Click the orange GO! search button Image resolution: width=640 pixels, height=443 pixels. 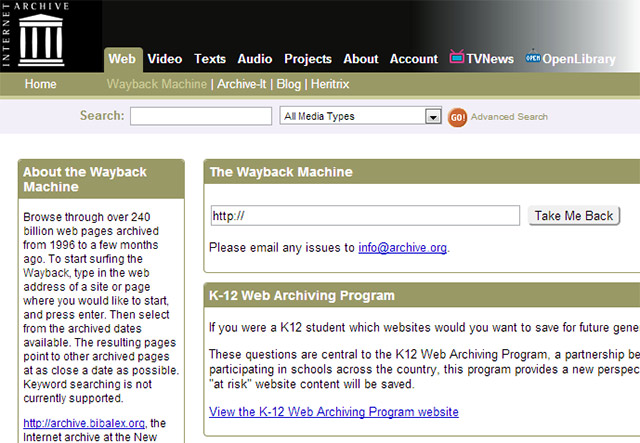pos(457,118)
